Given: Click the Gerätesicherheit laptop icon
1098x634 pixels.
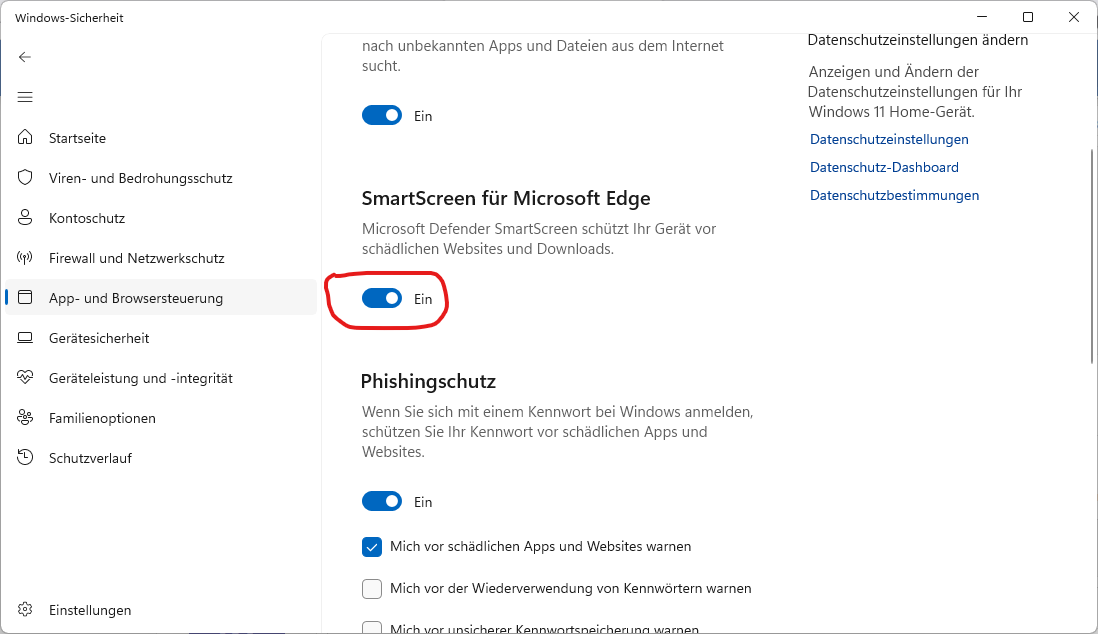Looking at the screenshot, I should click(x=26, y=338).
